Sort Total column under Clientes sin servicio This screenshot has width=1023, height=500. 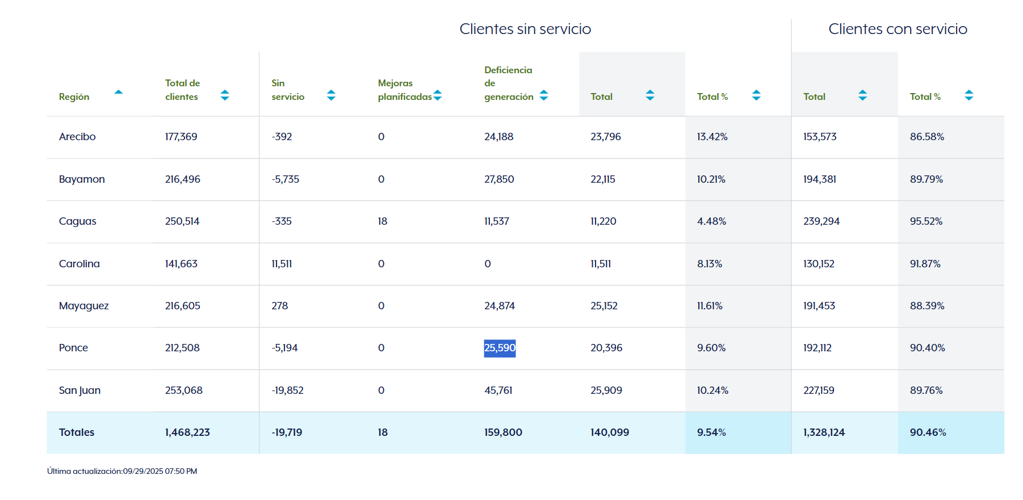(x=650, y=96)
